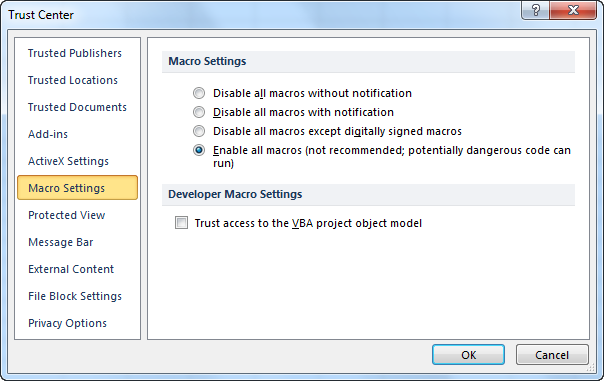Confirm changes with the OK button

468,354
